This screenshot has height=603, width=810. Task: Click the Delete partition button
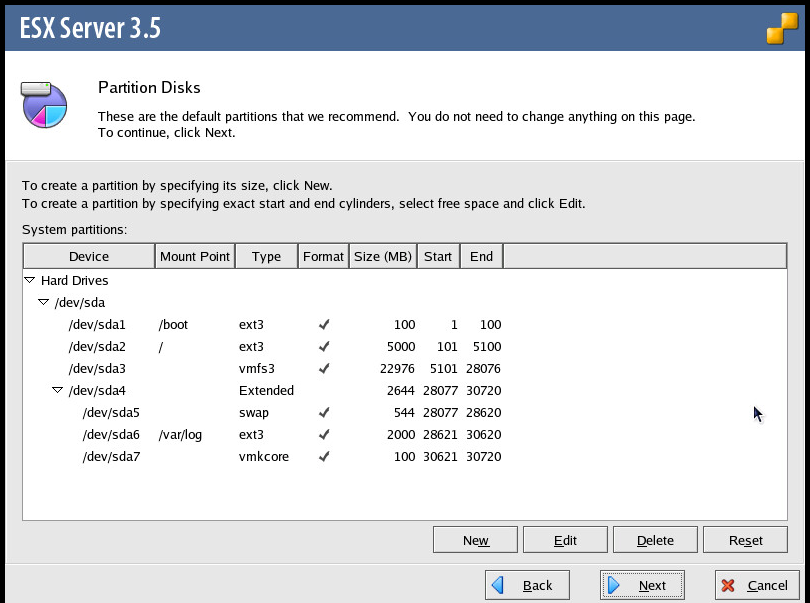pyautogui.click(x=655, y=540)
